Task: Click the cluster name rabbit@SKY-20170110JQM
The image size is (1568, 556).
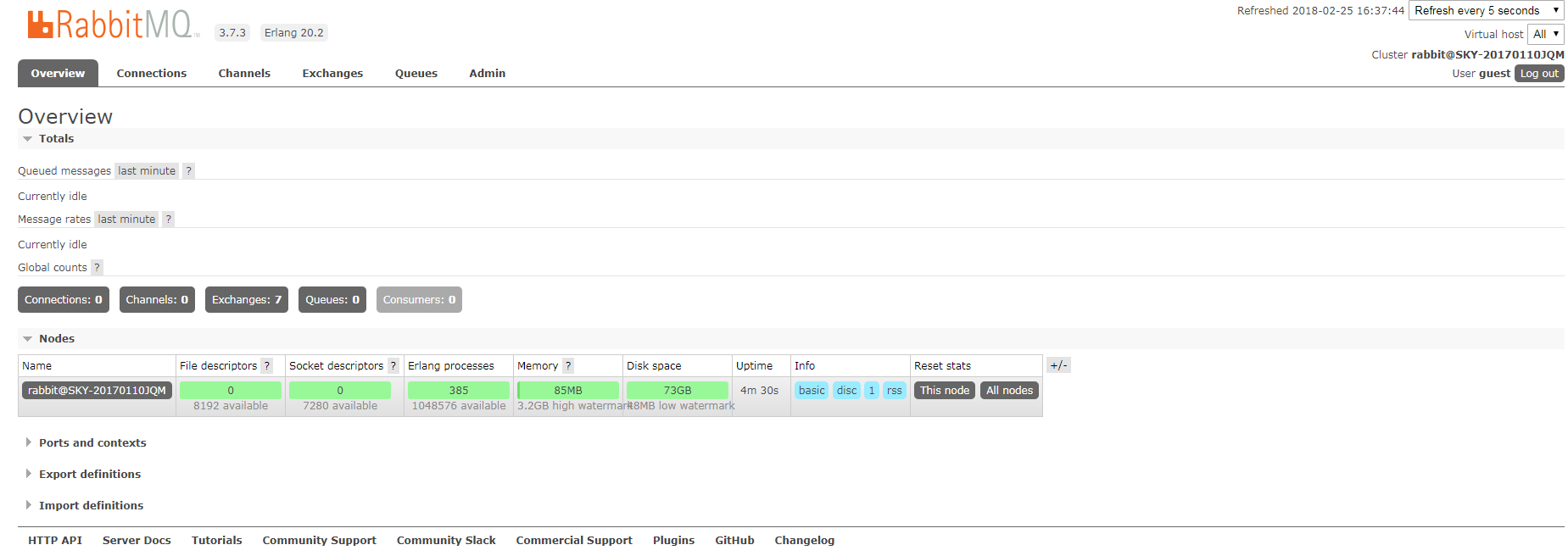Action: click(1487, 55)
